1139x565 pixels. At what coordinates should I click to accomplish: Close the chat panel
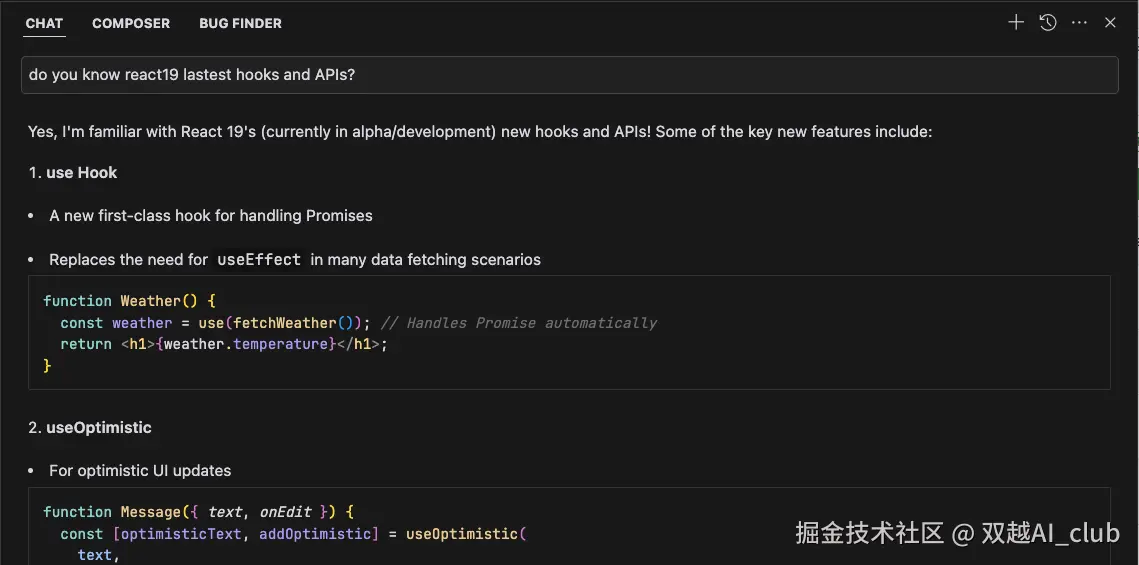(1110, 23)
